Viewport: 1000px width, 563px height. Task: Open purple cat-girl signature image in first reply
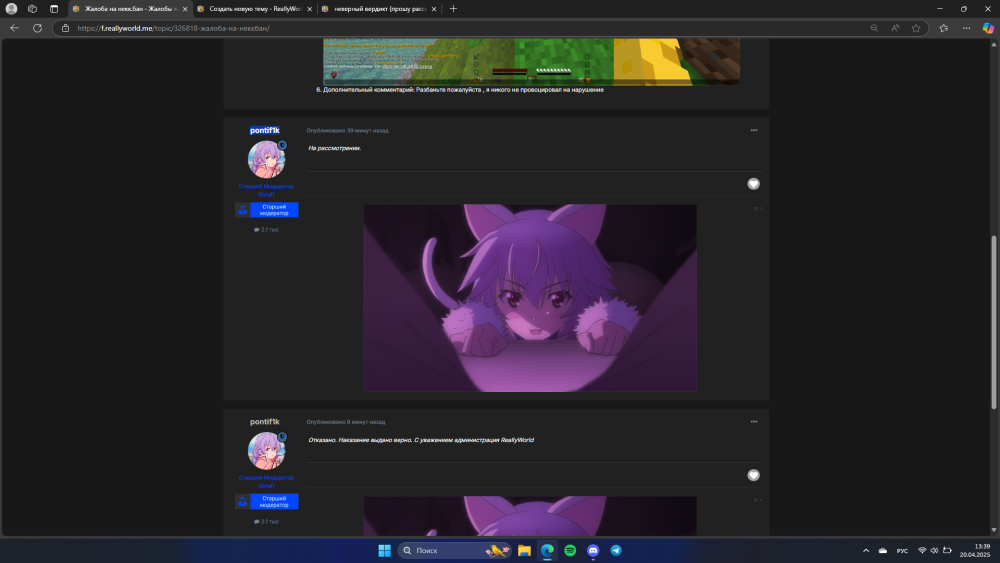(x=530, y=298)
